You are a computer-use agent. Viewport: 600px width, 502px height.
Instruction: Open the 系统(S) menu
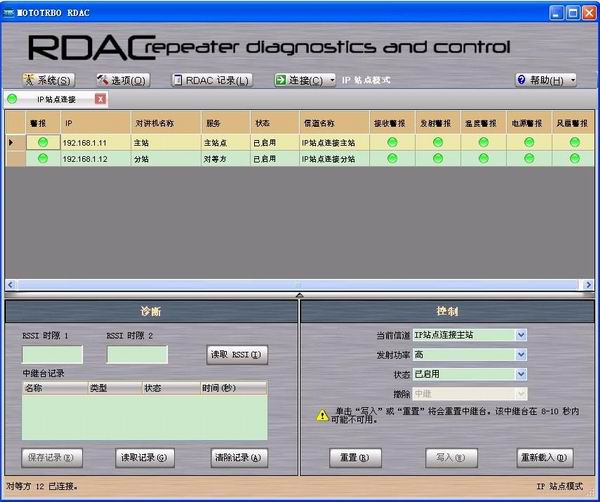pyautogui.click(x=48, y=80)
